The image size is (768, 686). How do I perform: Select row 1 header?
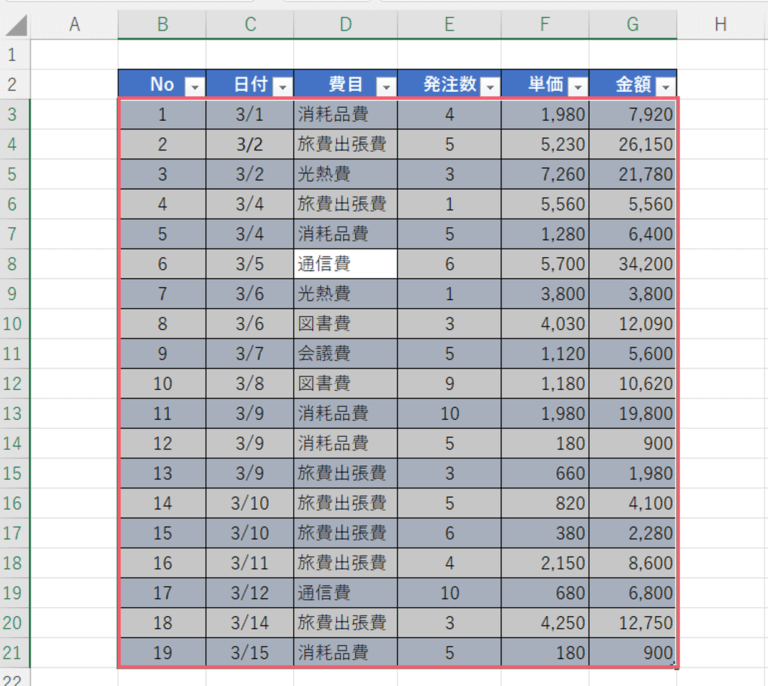pyautogui.click(x=13, y=54)
